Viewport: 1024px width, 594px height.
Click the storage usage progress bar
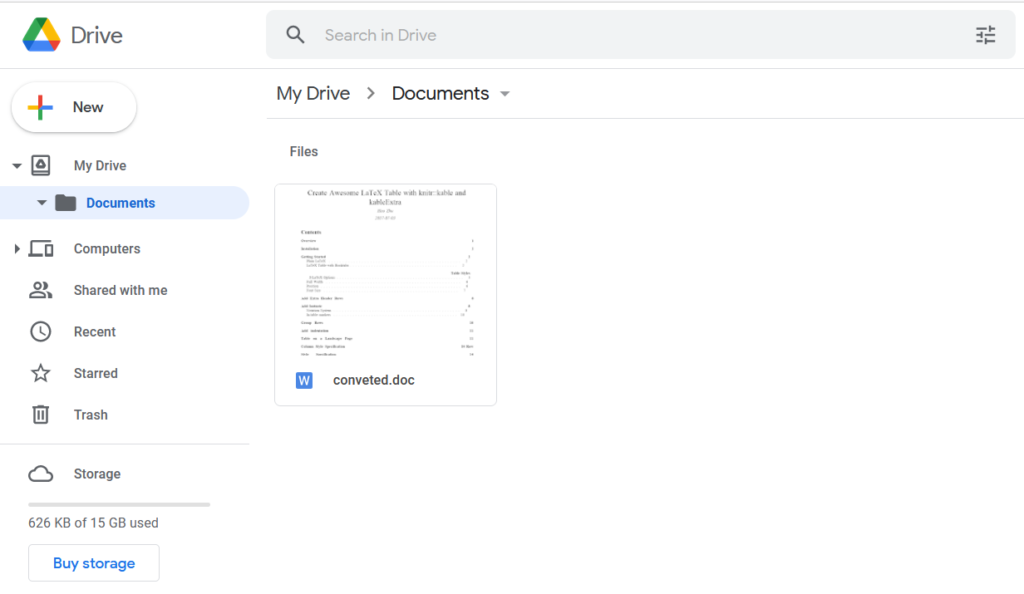point(119,504)
